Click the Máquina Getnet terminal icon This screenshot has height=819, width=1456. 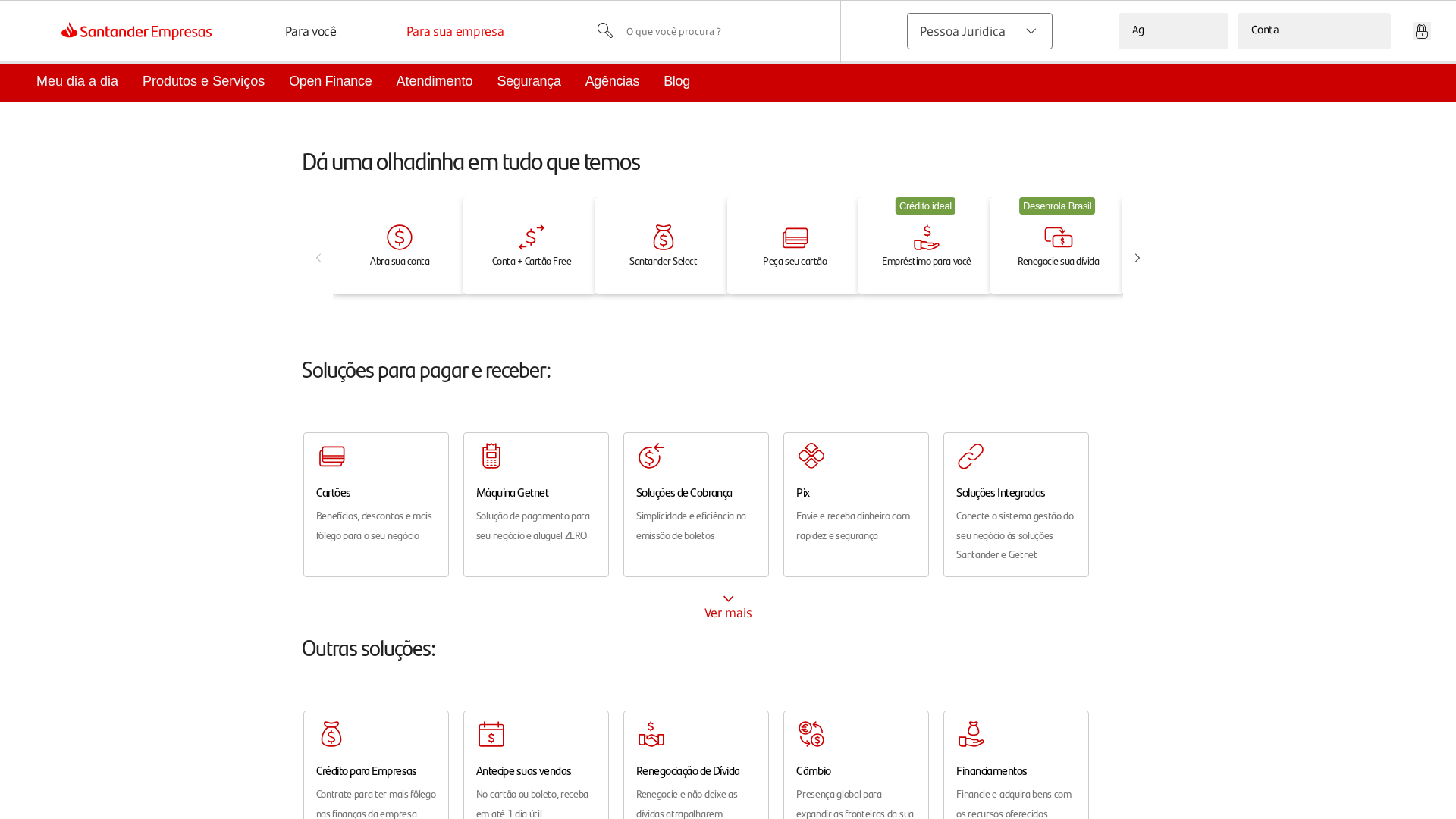coord(491,456)
